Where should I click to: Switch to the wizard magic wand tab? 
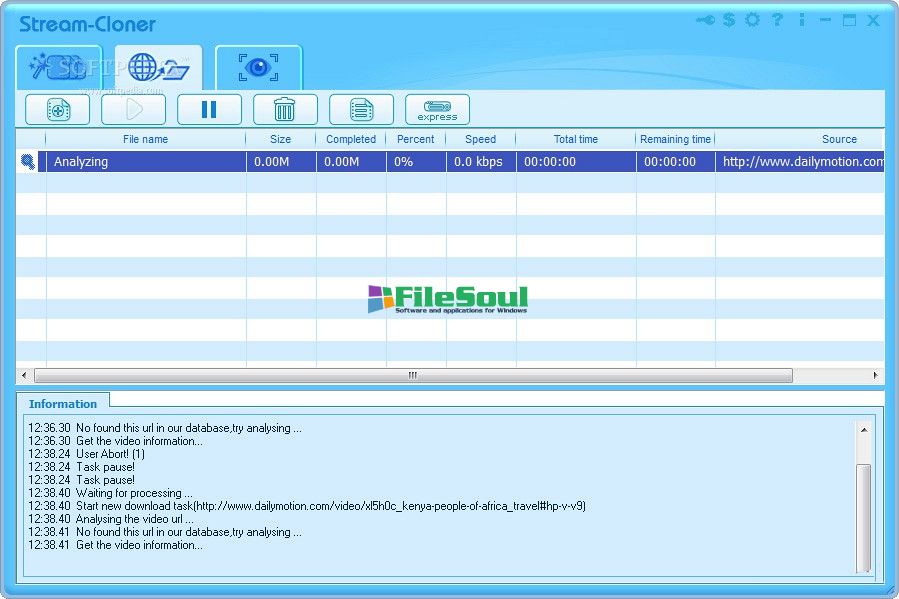point(59,68)
